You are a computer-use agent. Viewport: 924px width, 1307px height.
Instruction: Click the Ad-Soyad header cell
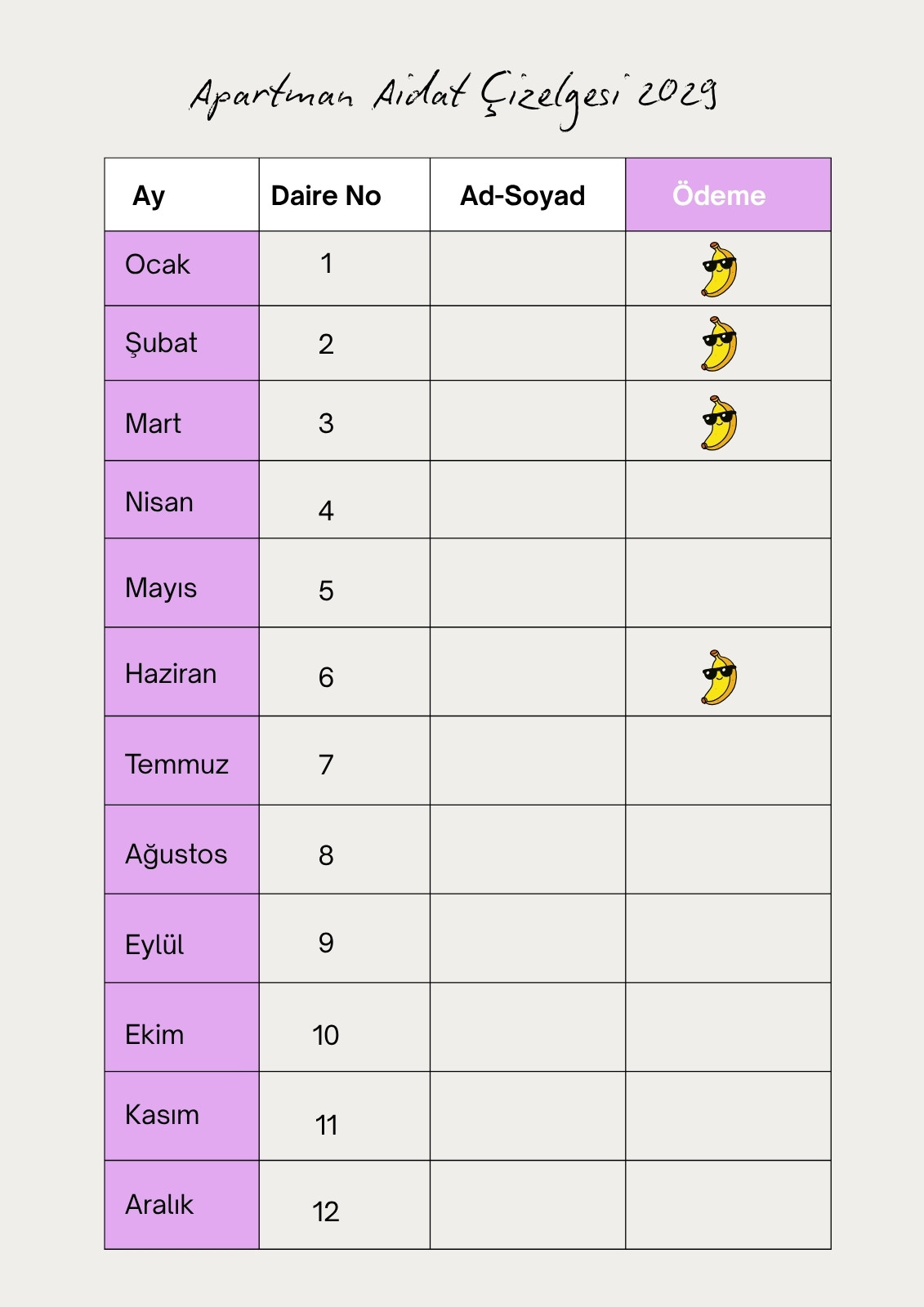coord(528,194)
